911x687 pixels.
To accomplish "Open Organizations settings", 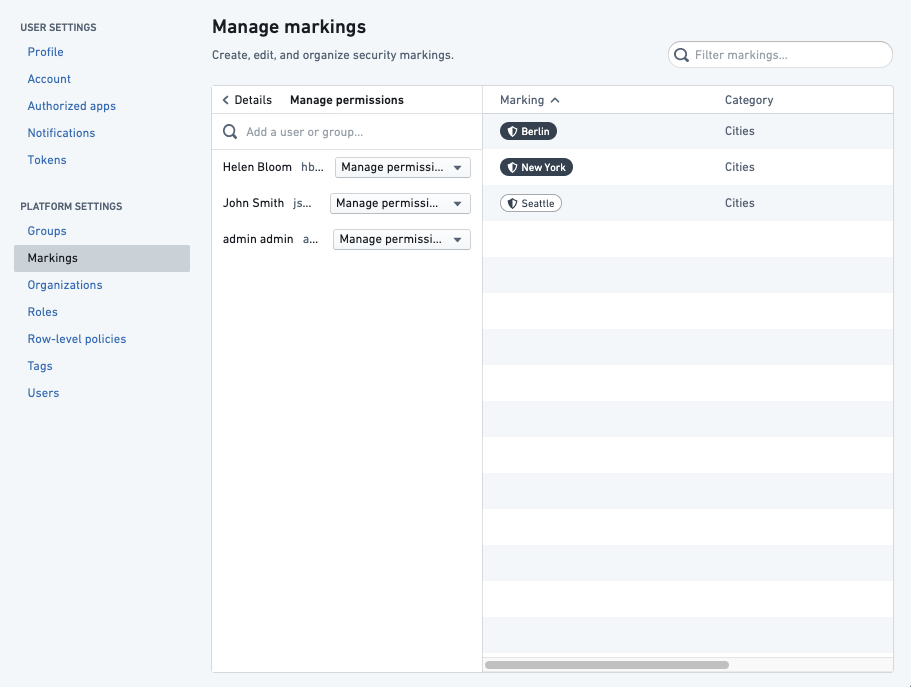I will pos(64,285).
